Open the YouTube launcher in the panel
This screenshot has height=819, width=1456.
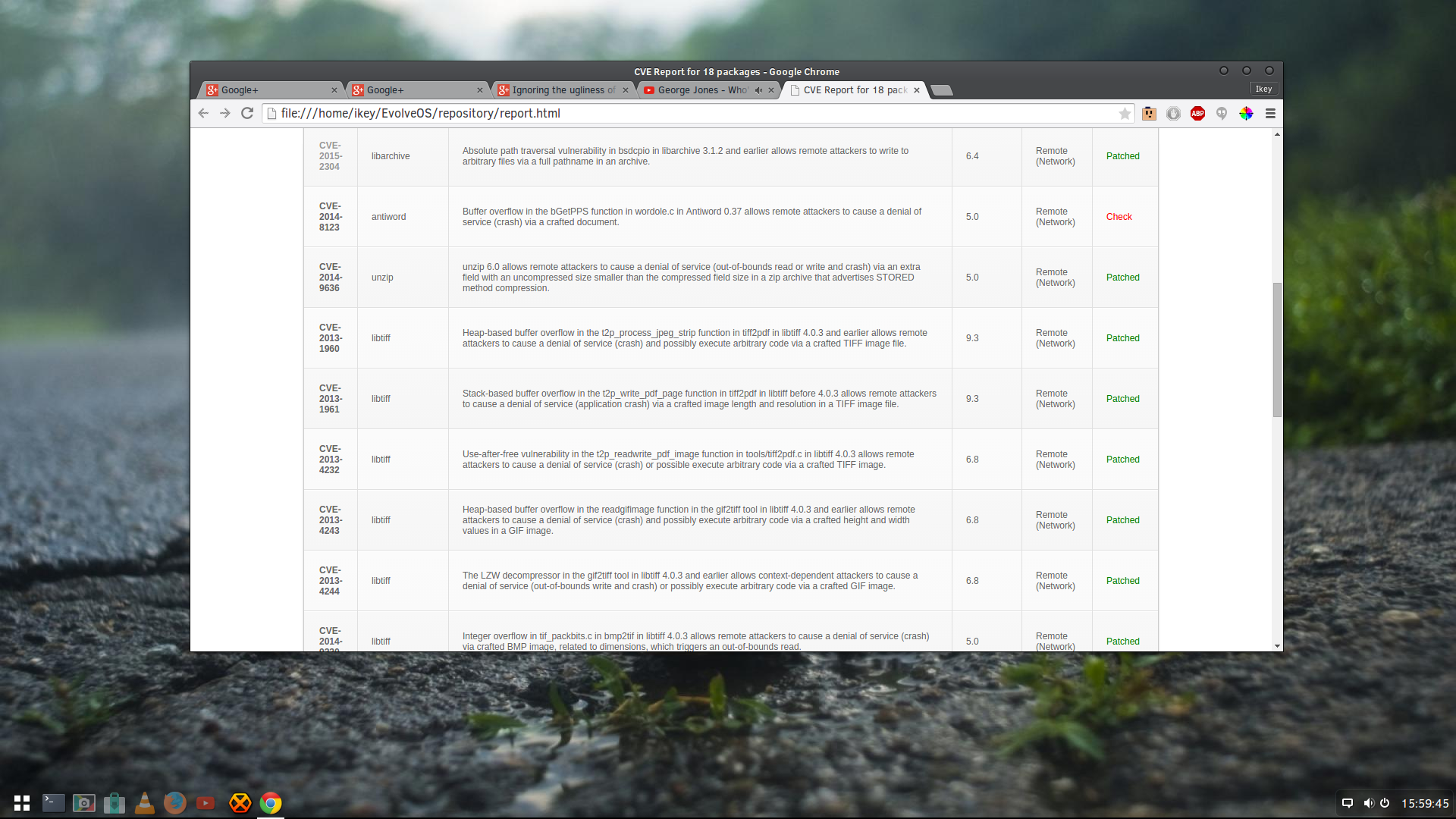[x=206, y=802]
